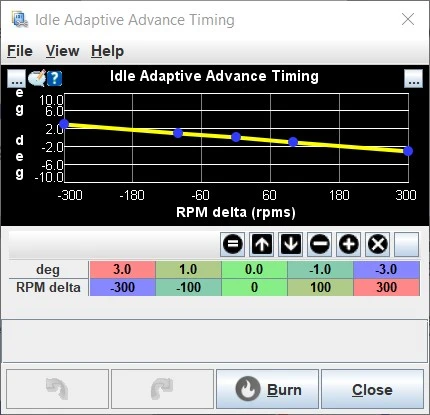Click the blank button right of multiply
This screenshot has width=430, height=415.
pos(406,244)
